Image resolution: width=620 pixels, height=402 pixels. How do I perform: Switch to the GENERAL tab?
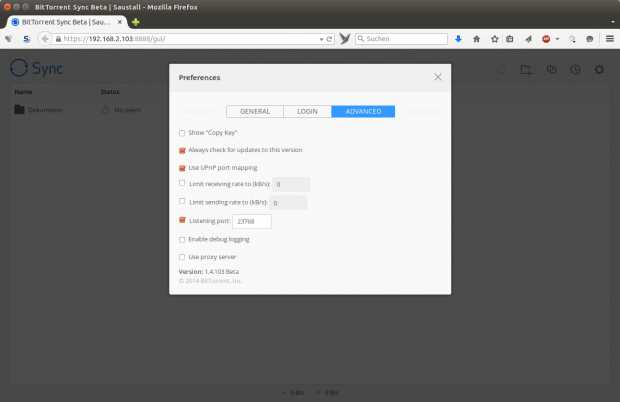255,111
